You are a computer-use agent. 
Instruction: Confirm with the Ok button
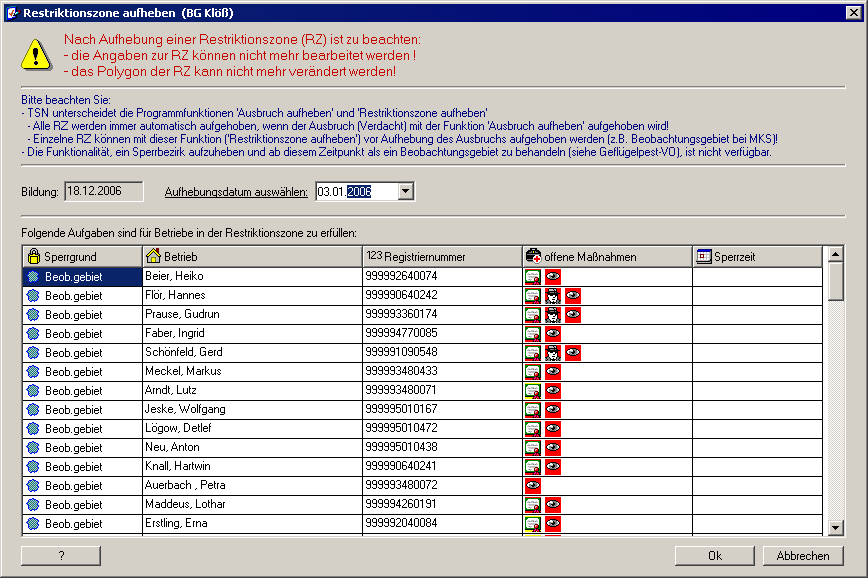pyautogui.click(x=715, y=556)
